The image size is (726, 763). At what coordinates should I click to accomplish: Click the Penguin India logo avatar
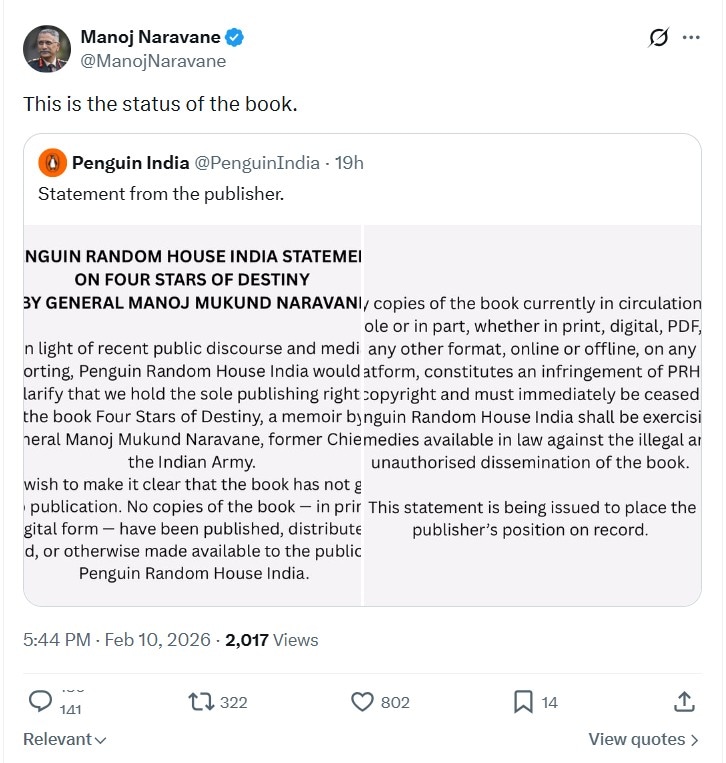(x=51, y=162)
